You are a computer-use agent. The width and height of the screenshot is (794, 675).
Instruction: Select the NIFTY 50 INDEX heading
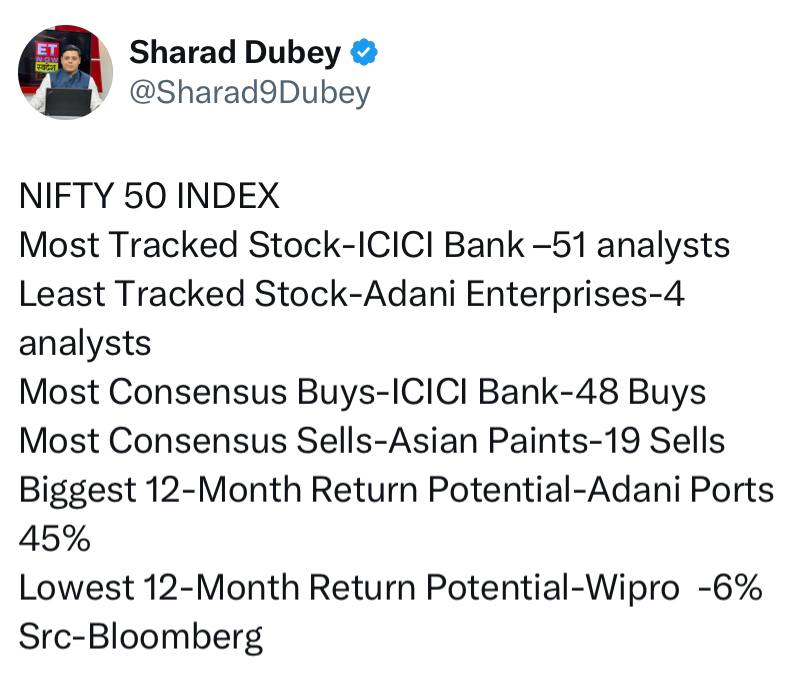pos(149,195)
